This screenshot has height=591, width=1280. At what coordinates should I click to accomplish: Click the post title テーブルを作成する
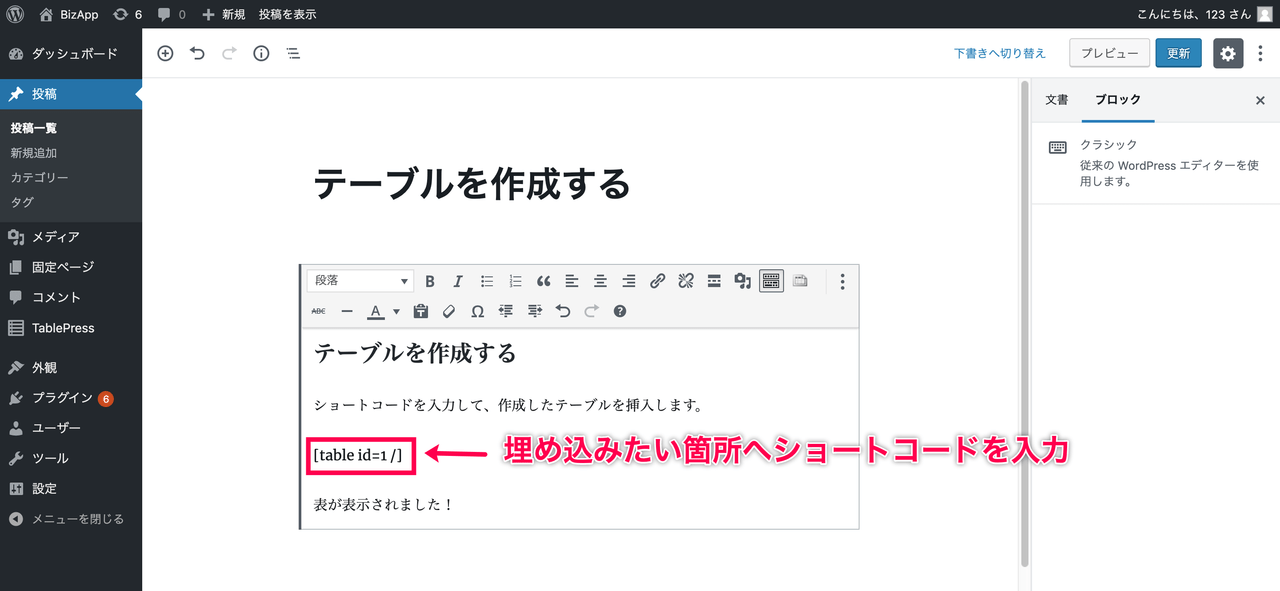[472, 184]
